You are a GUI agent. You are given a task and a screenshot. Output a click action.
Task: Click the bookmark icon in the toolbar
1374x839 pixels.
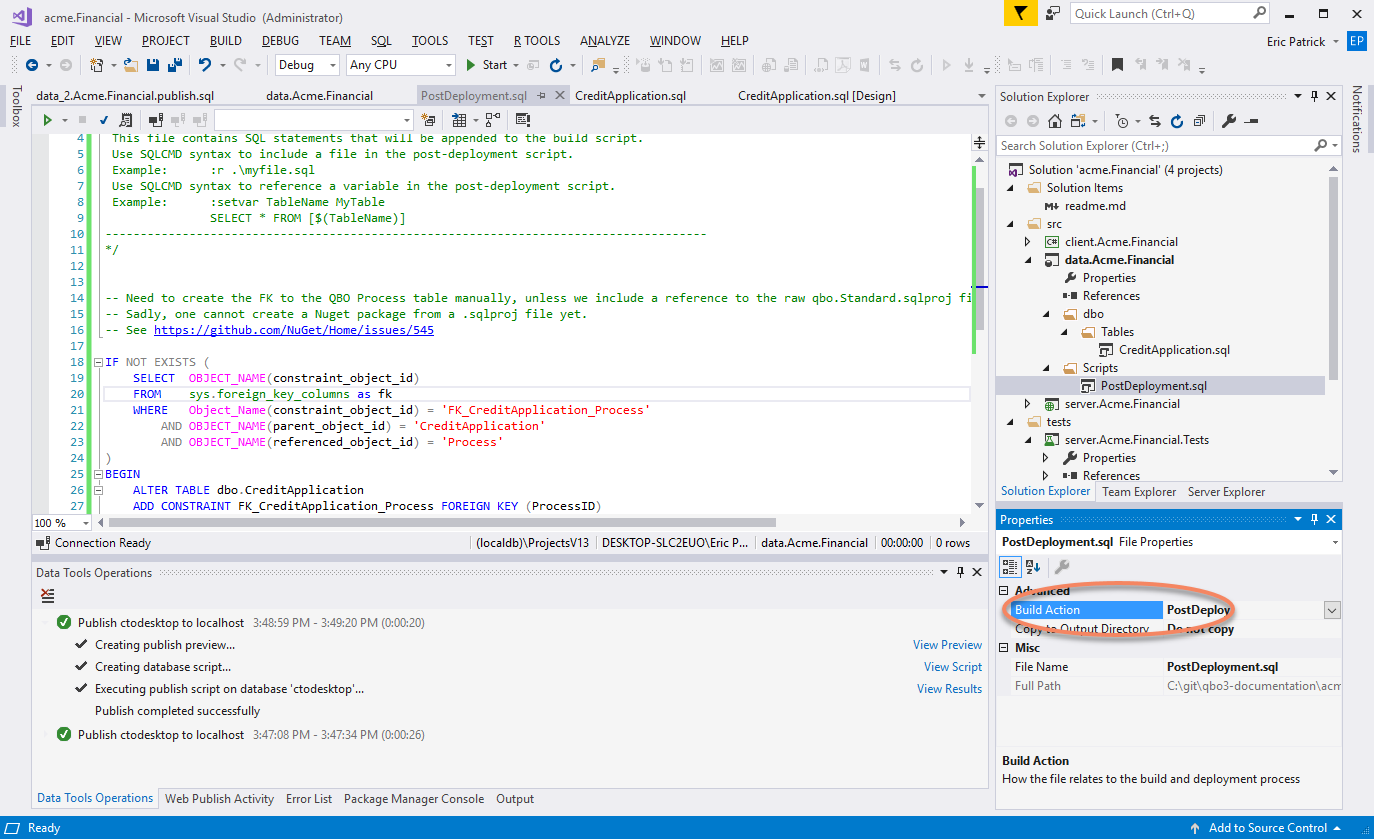[1117, 65]
